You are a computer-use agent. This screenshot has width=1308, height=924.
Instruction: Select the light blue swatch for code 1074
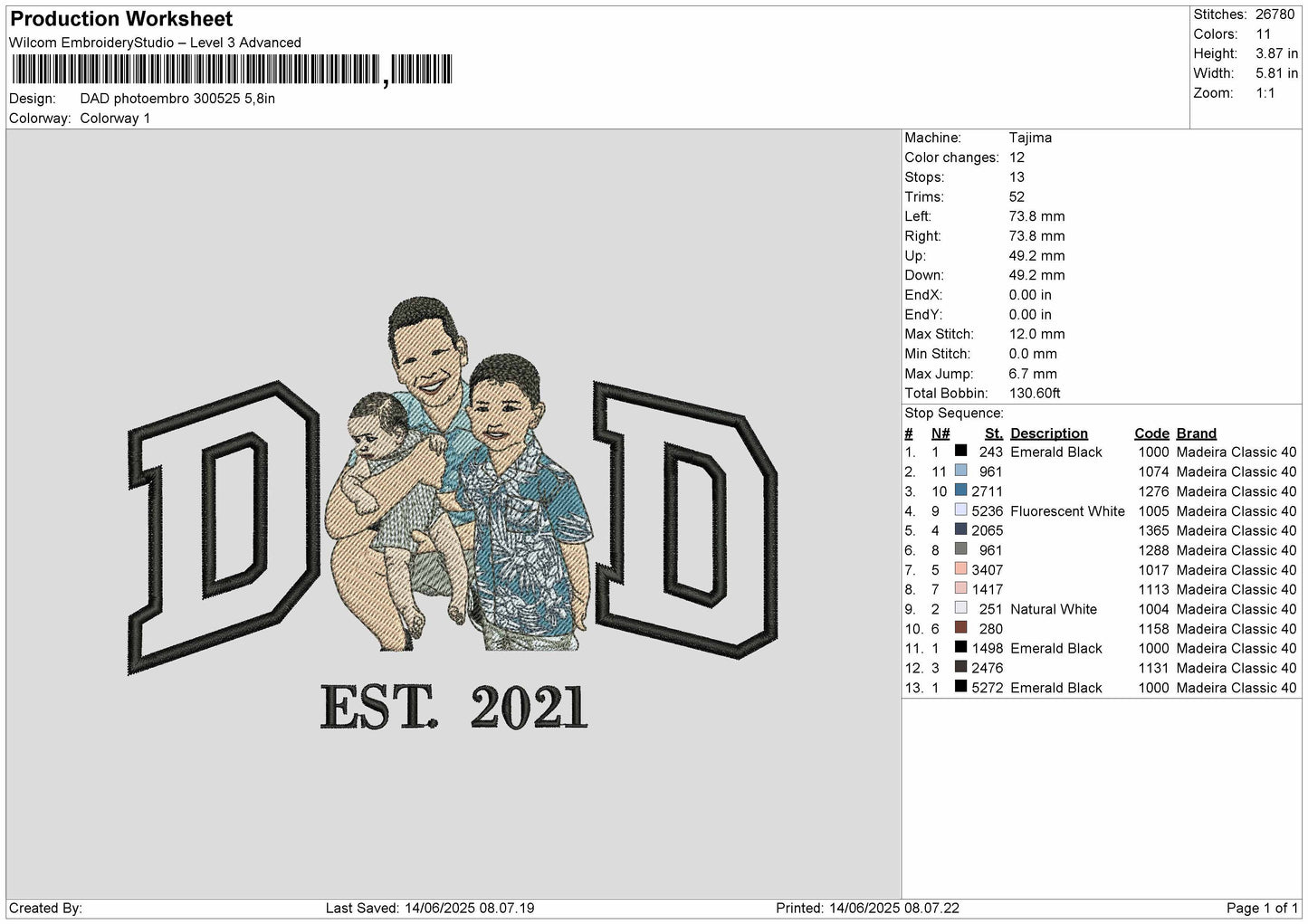pyautogui.click(x=960, y=471)
